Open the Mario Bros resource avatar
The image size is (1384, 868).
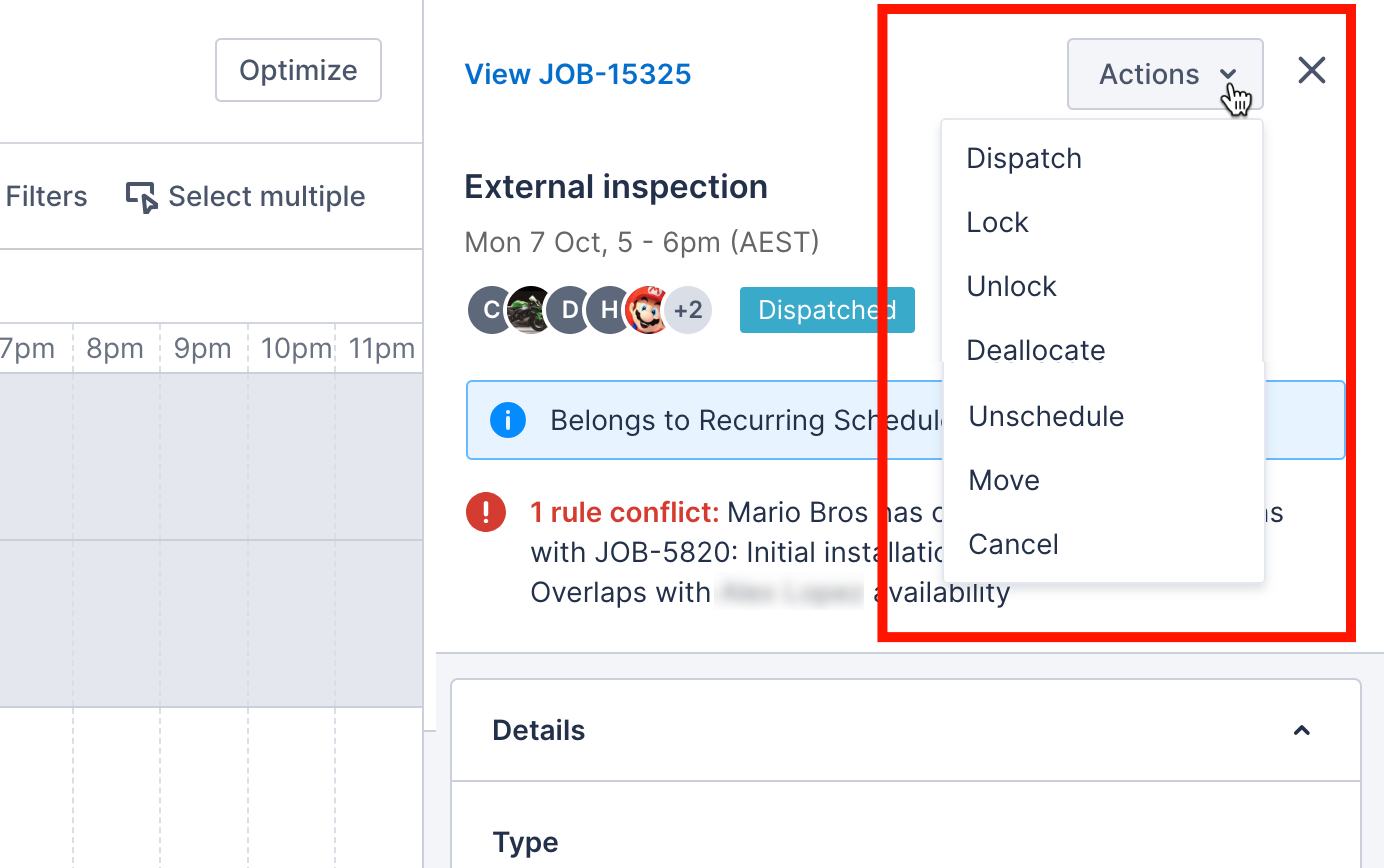647,310
